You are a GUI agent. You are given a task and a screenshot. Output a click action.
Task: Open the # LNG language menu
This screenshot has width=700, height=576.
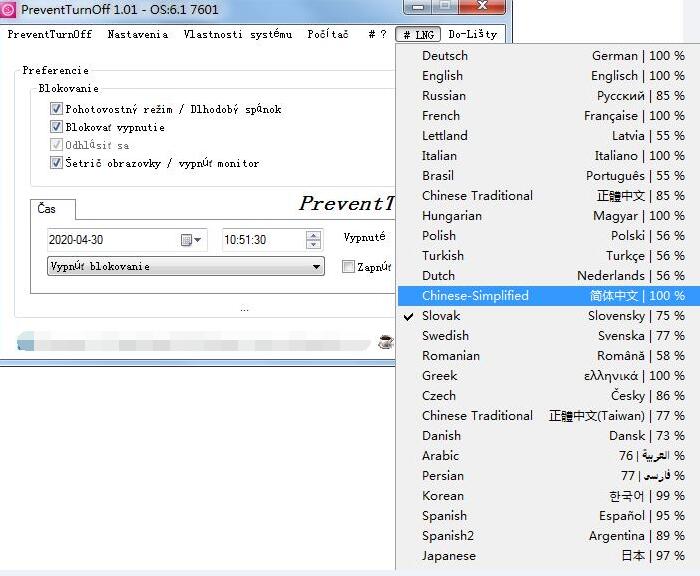418,34
